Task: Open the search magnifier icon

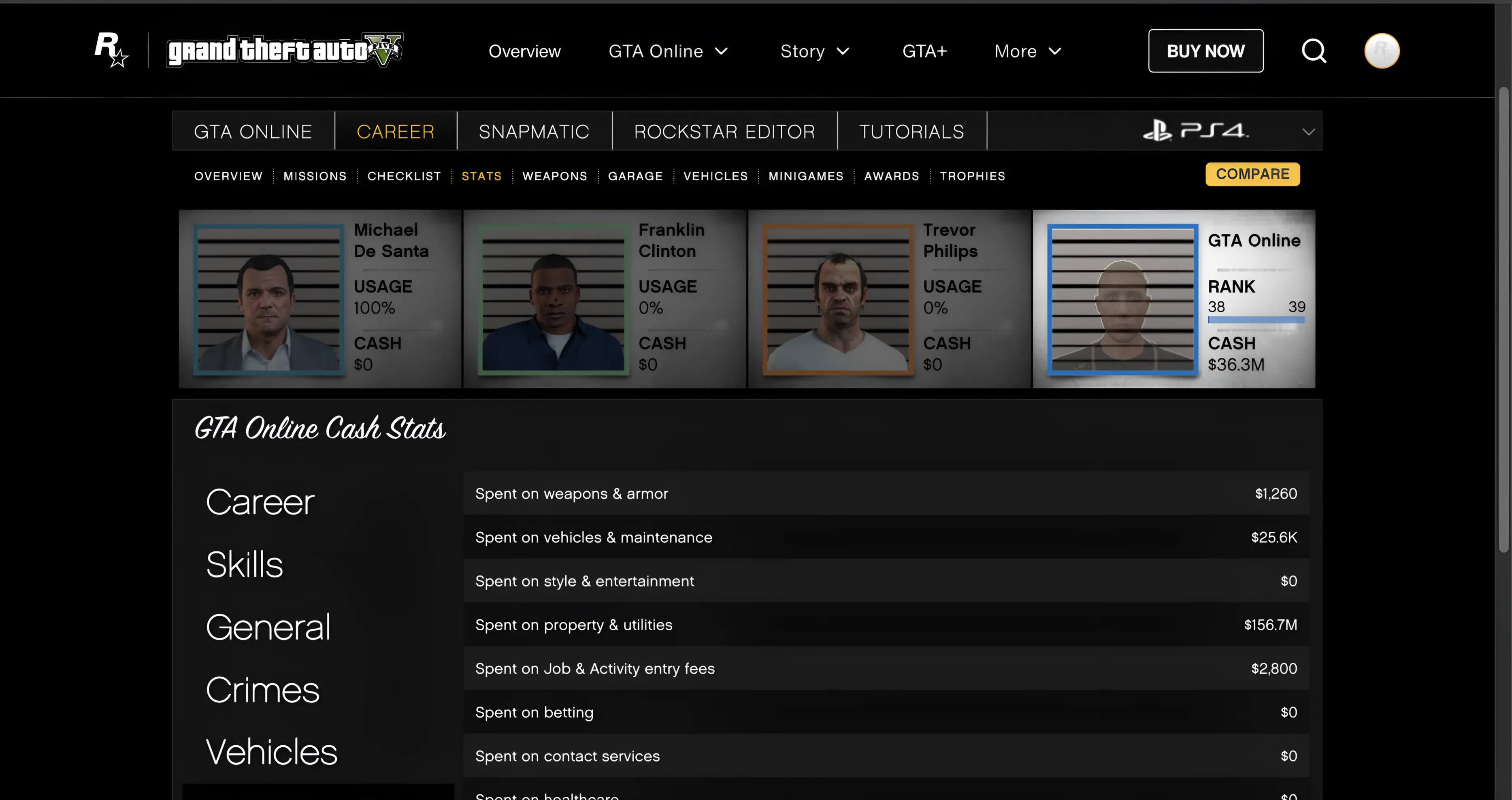Action: click(x=1314, y=51)
